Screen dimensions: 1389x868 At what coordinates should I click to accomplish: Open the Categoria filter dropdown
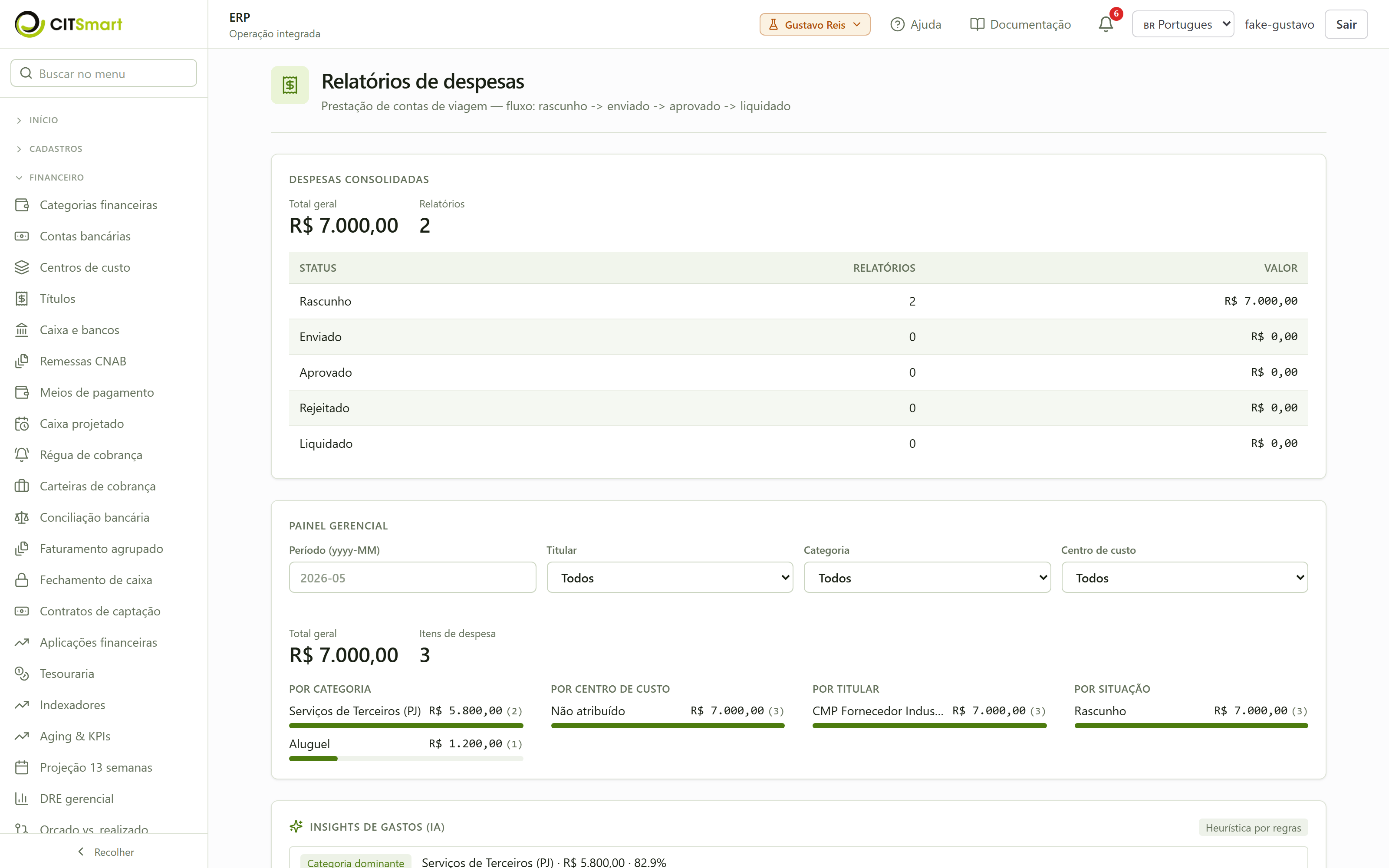(927, 578)
